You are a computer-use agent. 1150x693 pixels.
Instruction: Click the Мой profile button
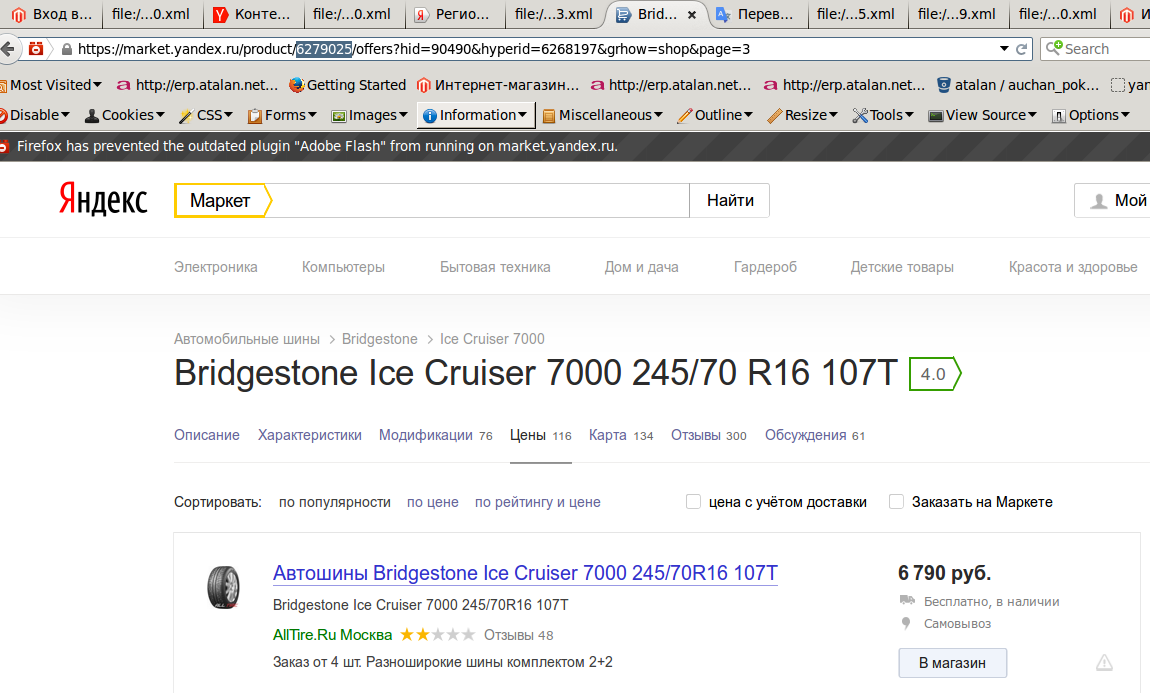(x=1113, y=200)
